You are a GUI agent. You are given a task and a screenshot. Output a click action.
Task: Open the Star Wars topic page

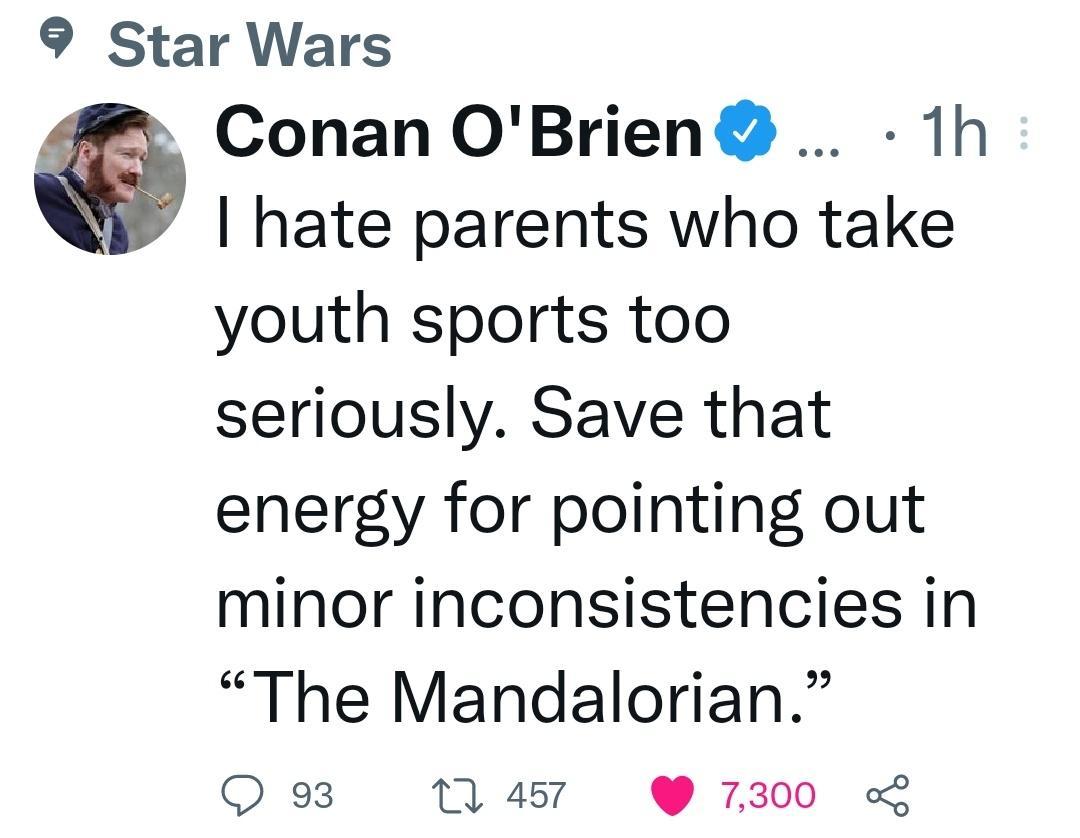[248, 42]
